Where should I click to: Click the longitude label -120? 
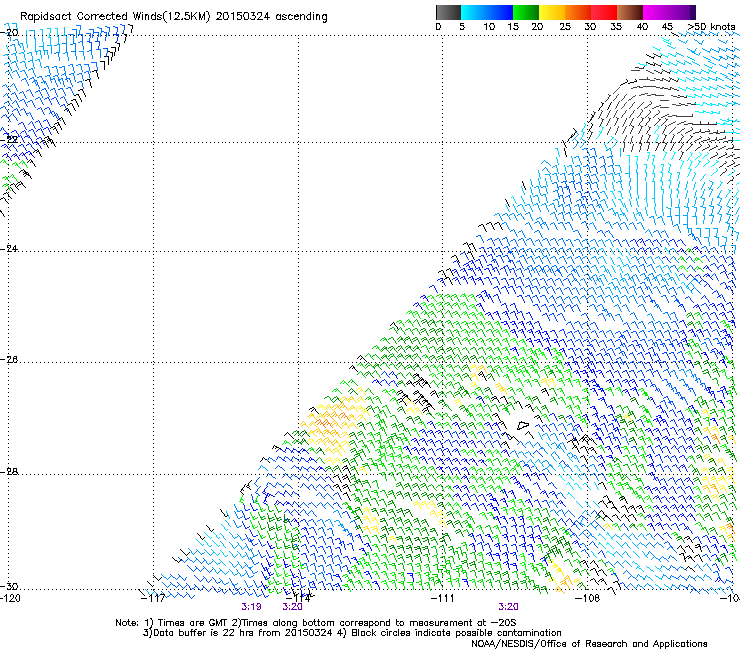coord(10,598)
